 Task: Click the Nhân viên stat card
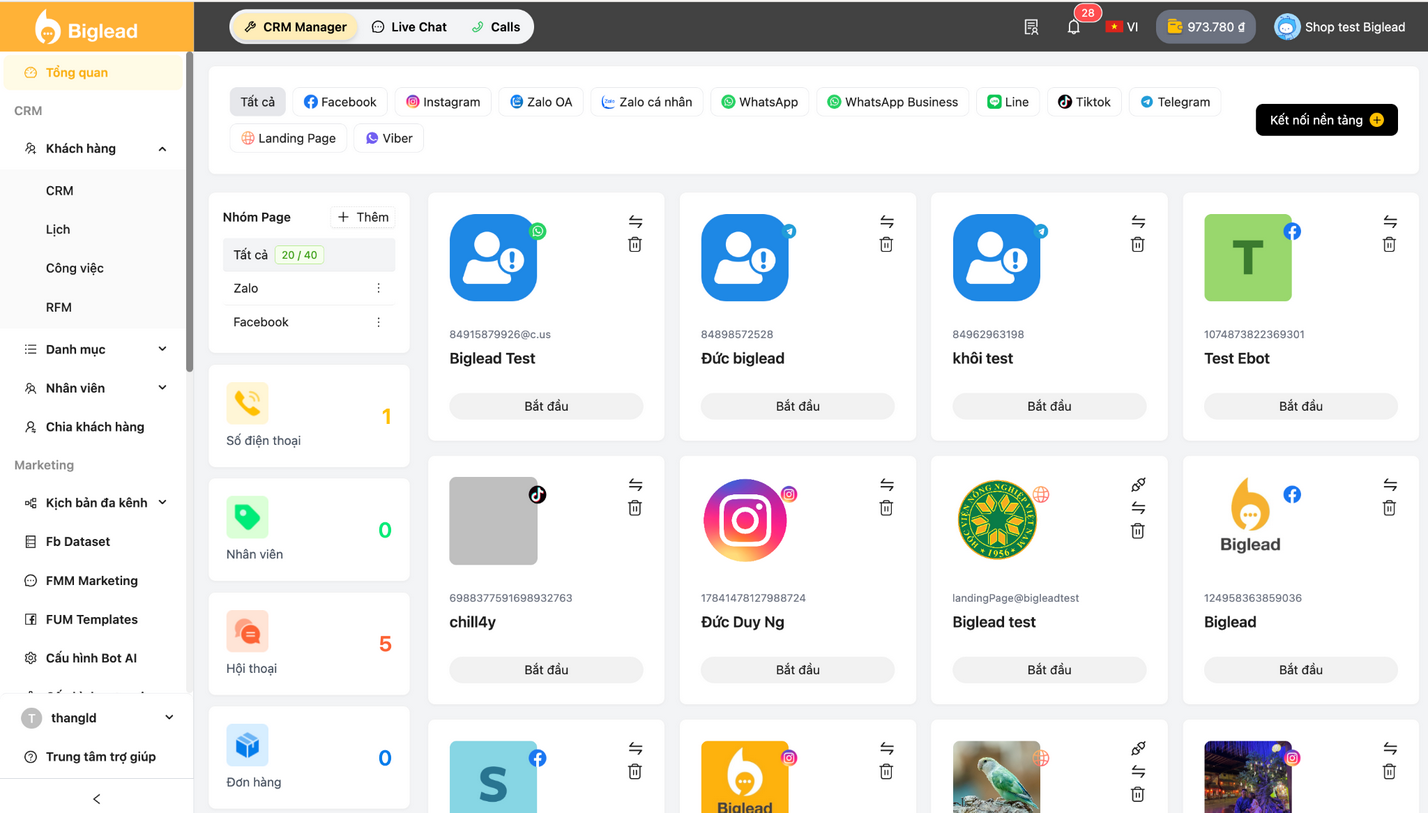click(x=309, y=530)
